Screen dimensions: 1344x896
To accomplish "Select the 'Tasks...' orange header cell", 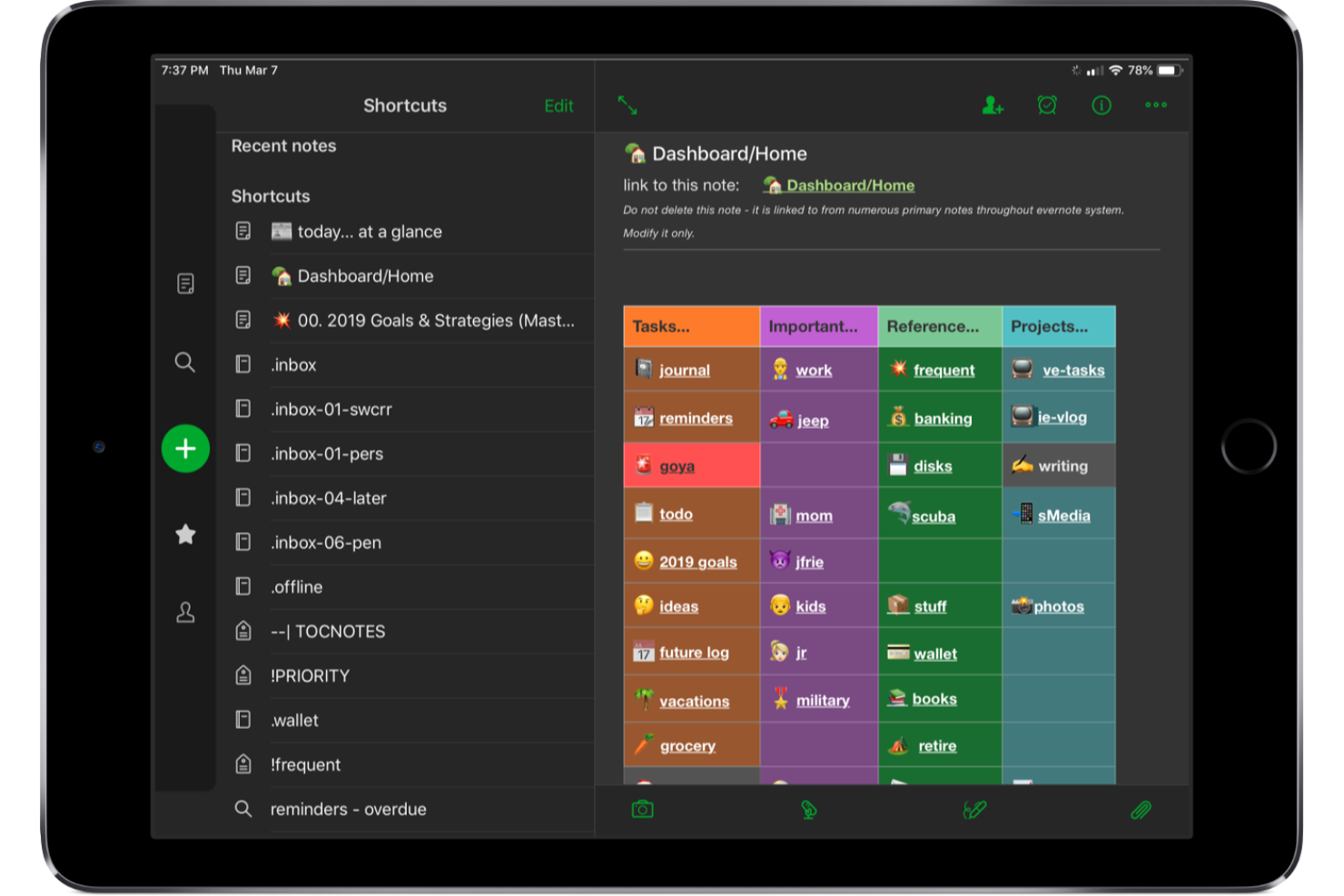I will tap(692, 327).
